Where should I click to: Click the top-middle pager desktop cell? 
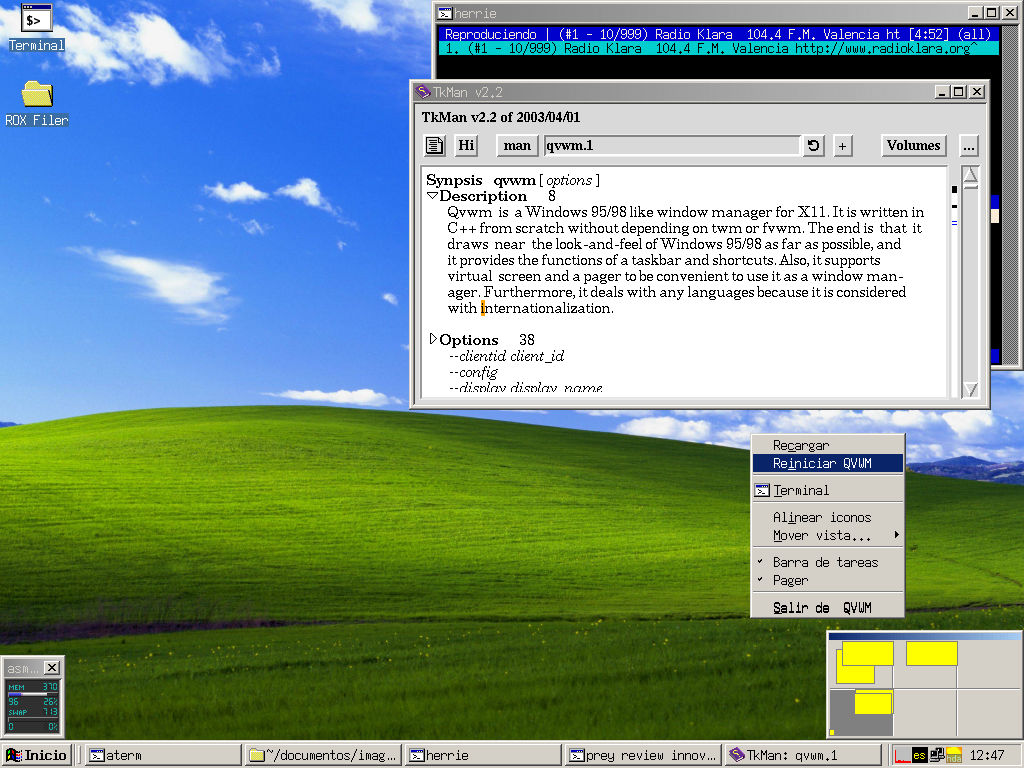click(x=925, y=662)
